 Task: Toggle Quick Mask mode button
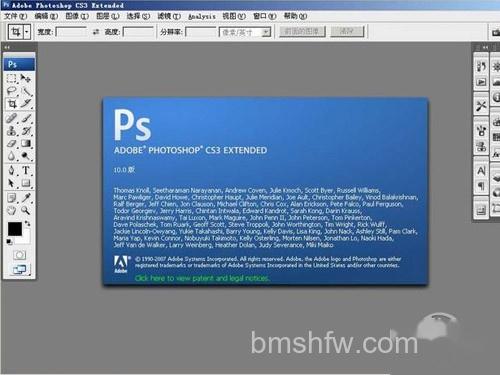click(19, 255)
